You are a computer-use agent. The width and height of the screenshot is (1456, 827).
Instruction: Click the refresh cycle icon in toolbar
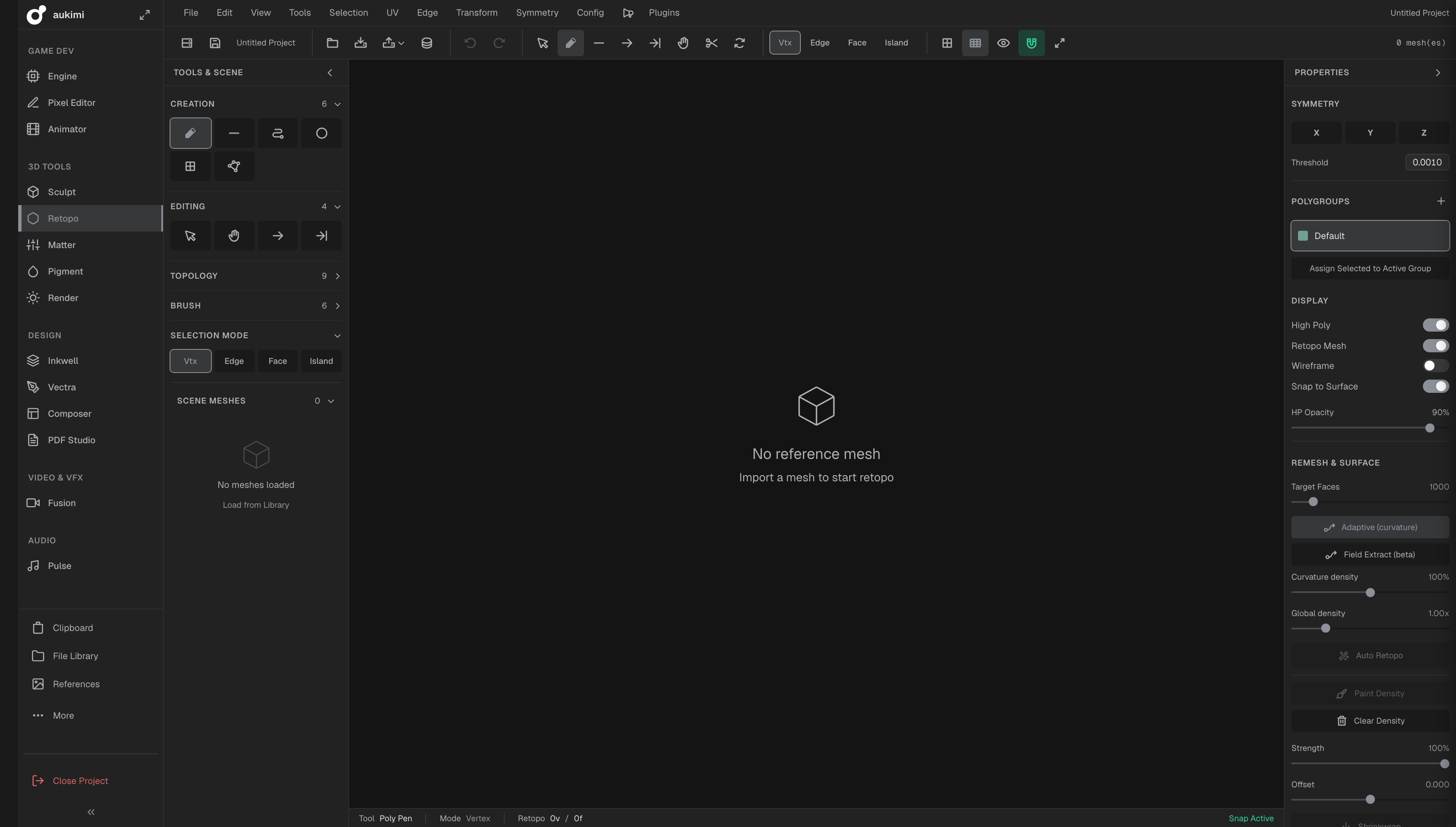tap(739, 43)
